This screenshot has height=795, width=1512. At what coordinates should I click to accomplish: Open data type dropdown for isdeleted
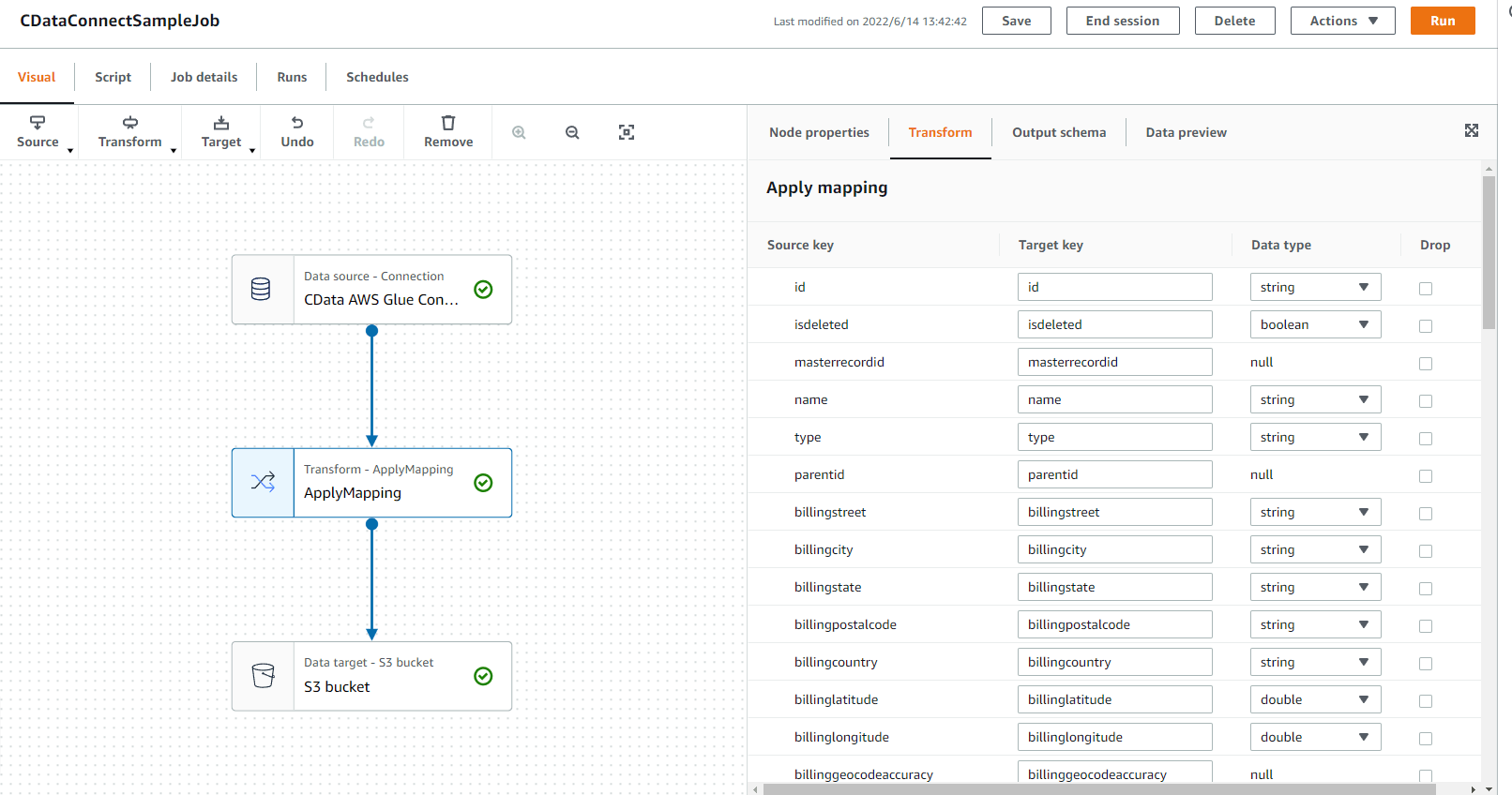click(x=1315, y=324)
